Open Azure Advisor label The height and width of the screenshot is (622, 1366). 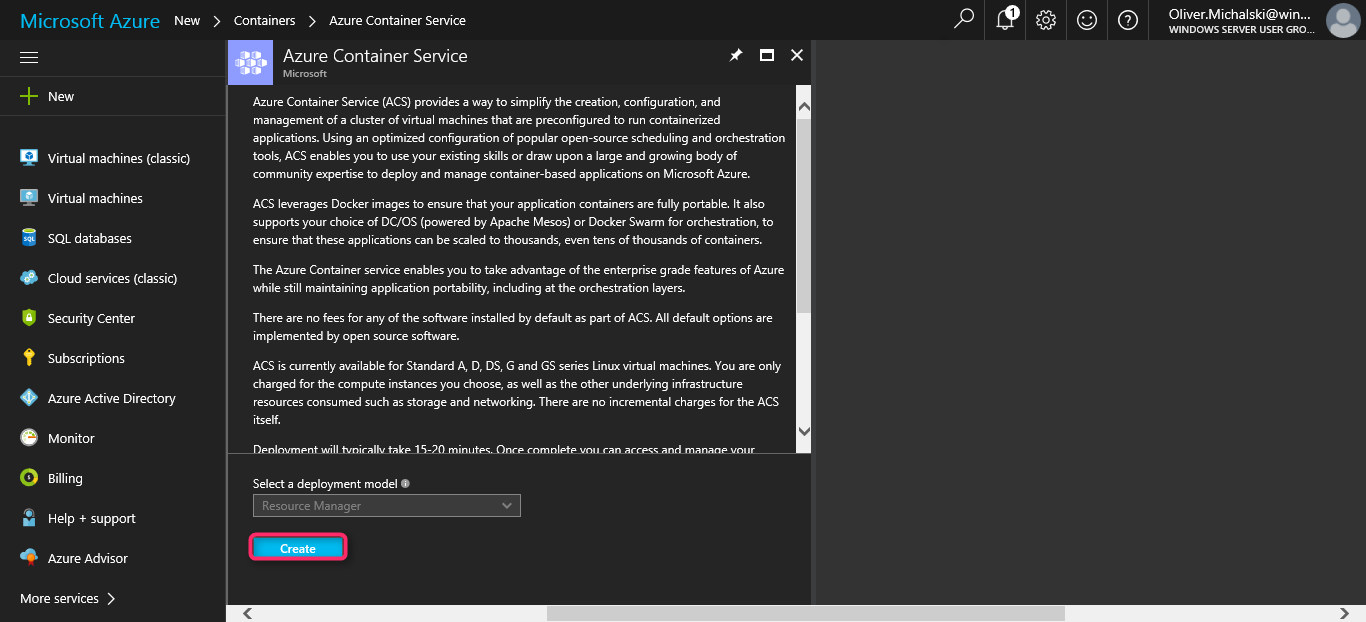pyautogui.click(x=88, y=558)
